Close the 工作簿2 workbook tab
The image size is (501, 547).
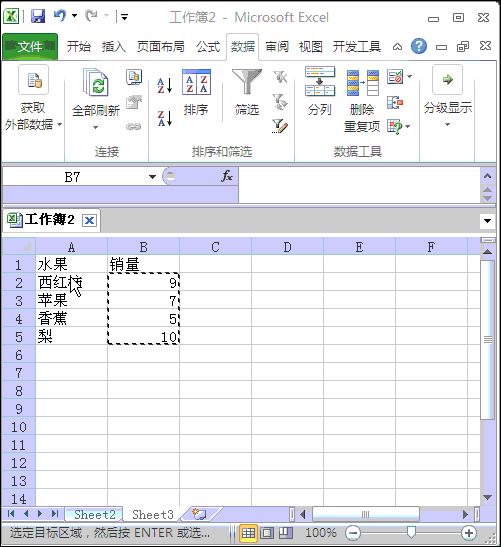click(x=89, y=220)
